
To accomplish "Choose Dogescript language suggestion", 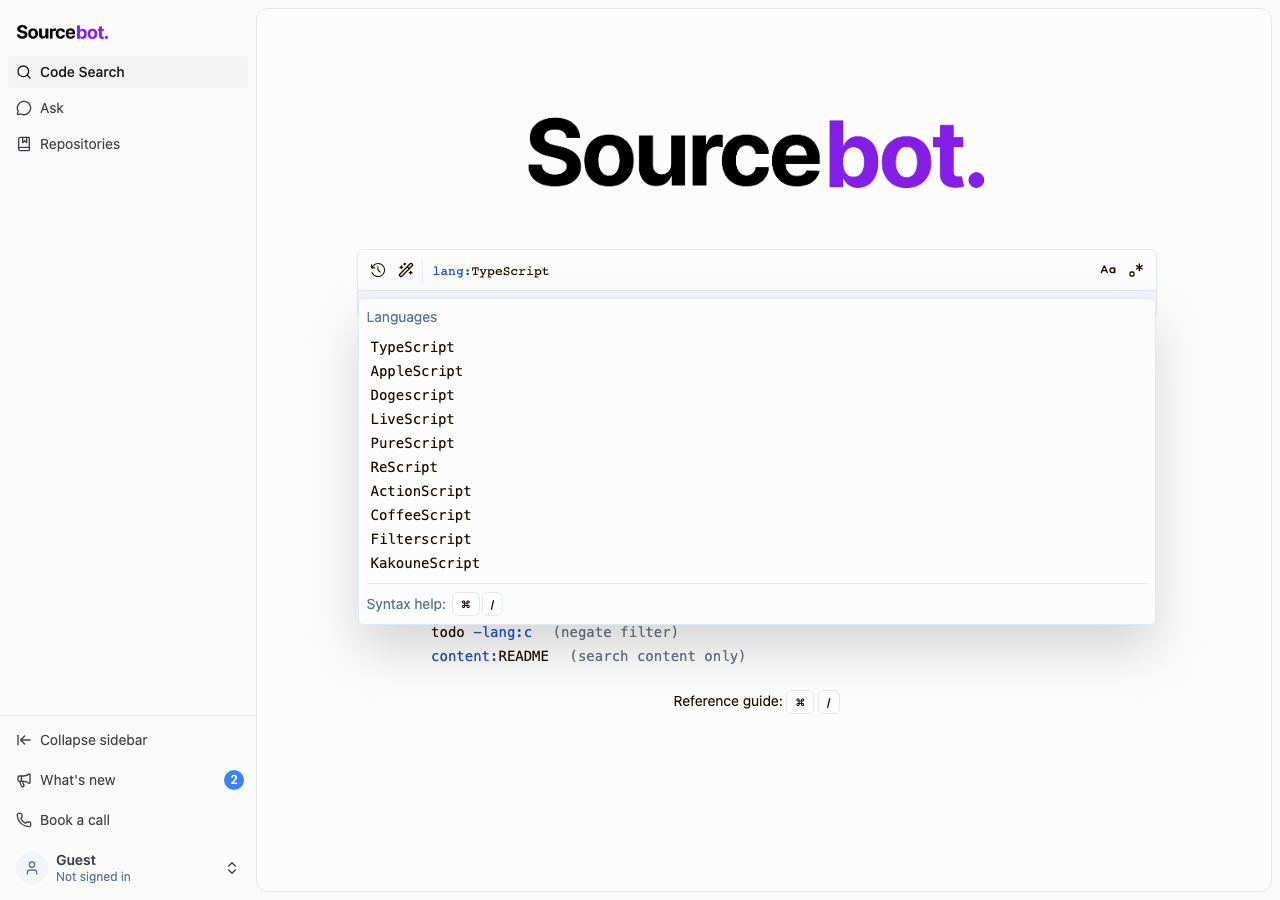I will (x=757, y=395).
